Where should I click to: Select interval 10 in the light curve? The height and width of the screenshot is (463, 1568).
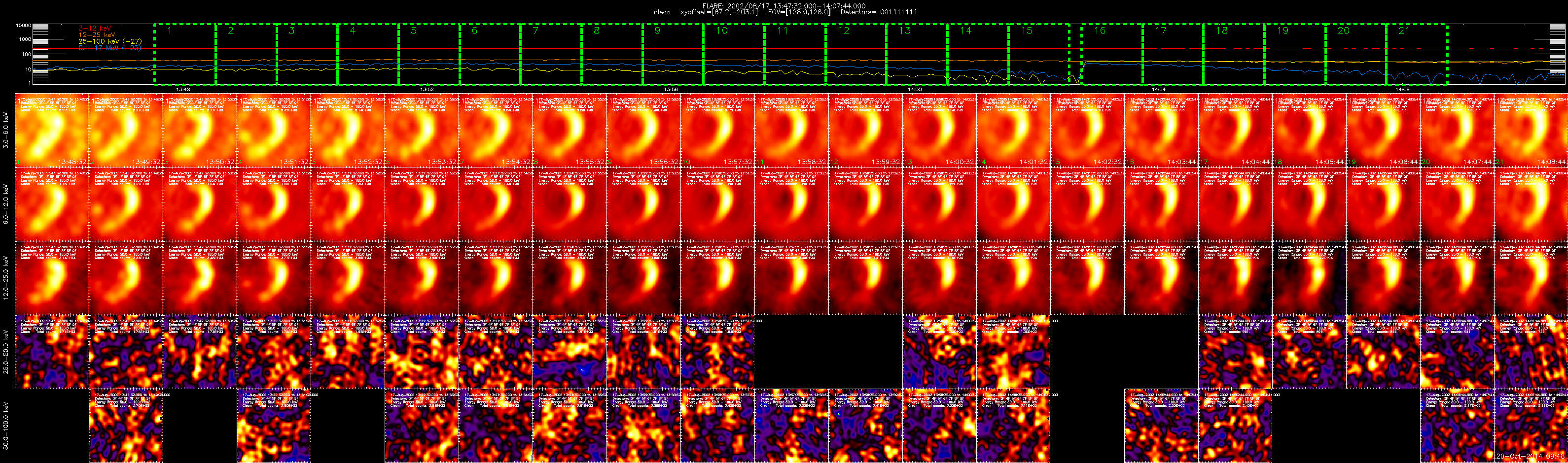(x=735, y=54)
